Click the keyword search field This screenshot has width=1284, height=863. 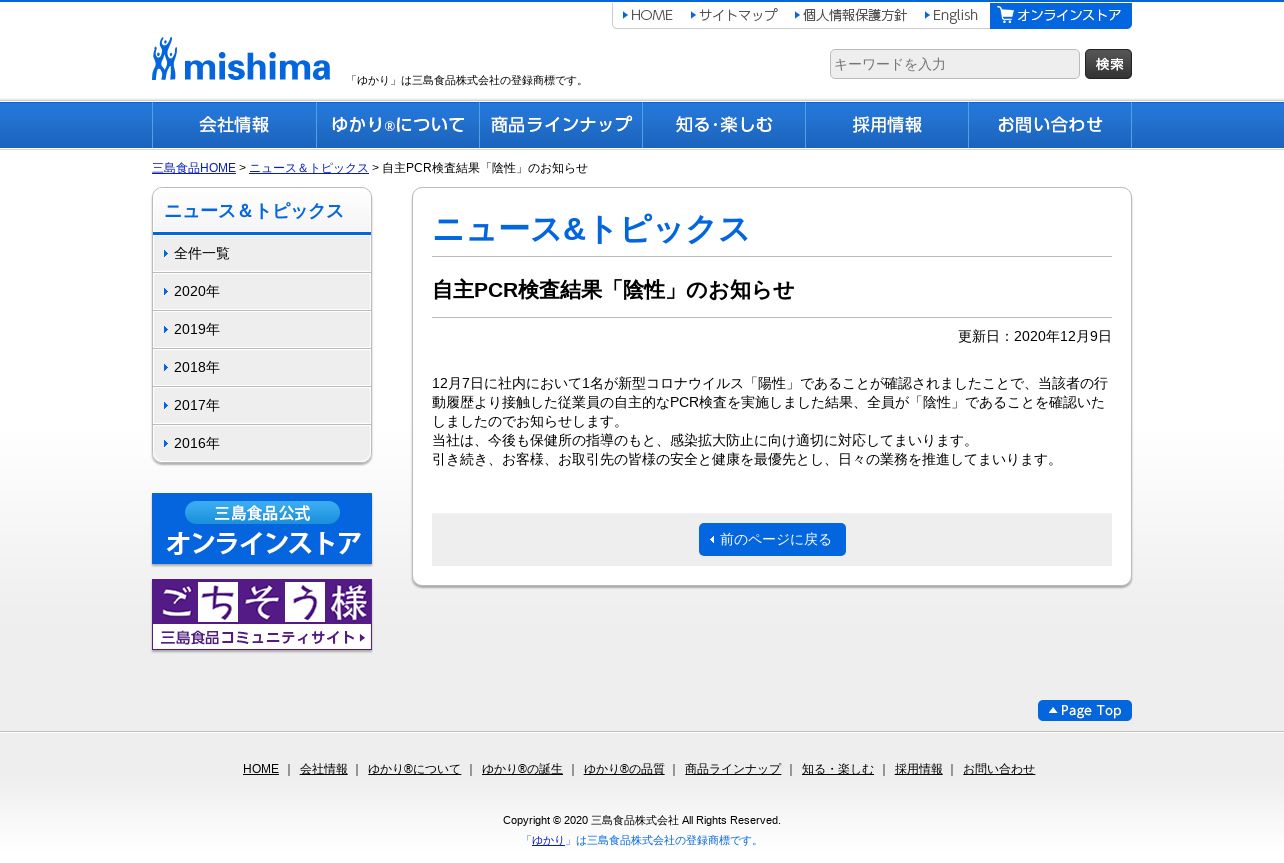955,64
